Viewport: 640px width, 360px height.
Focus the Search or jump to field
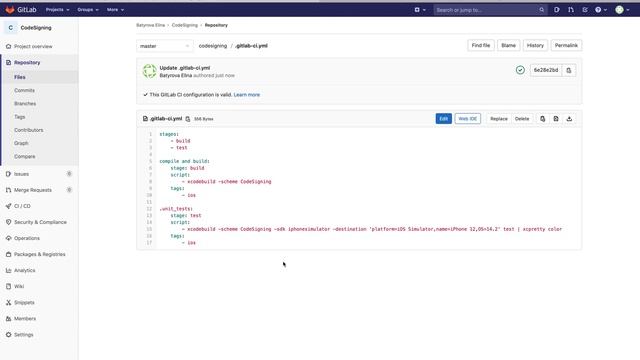coord(489,10)
